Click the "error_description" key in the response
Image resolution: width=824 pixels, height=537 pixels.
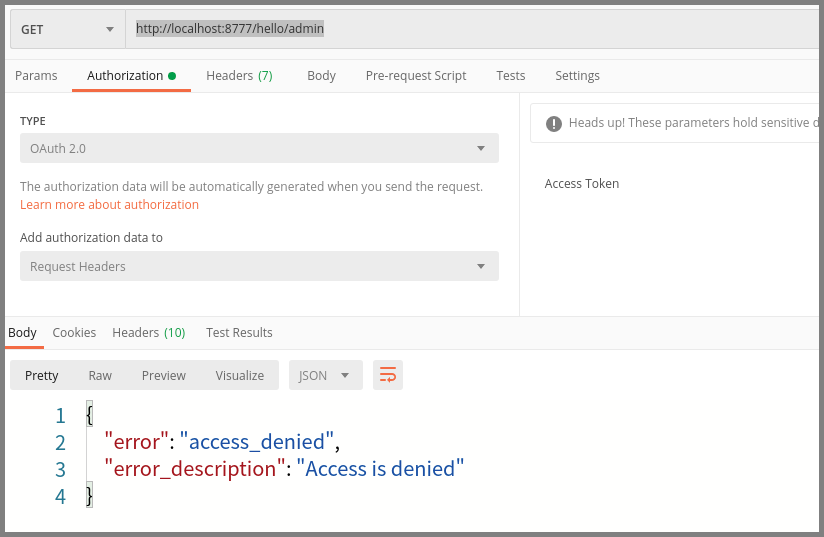[195, 468]
